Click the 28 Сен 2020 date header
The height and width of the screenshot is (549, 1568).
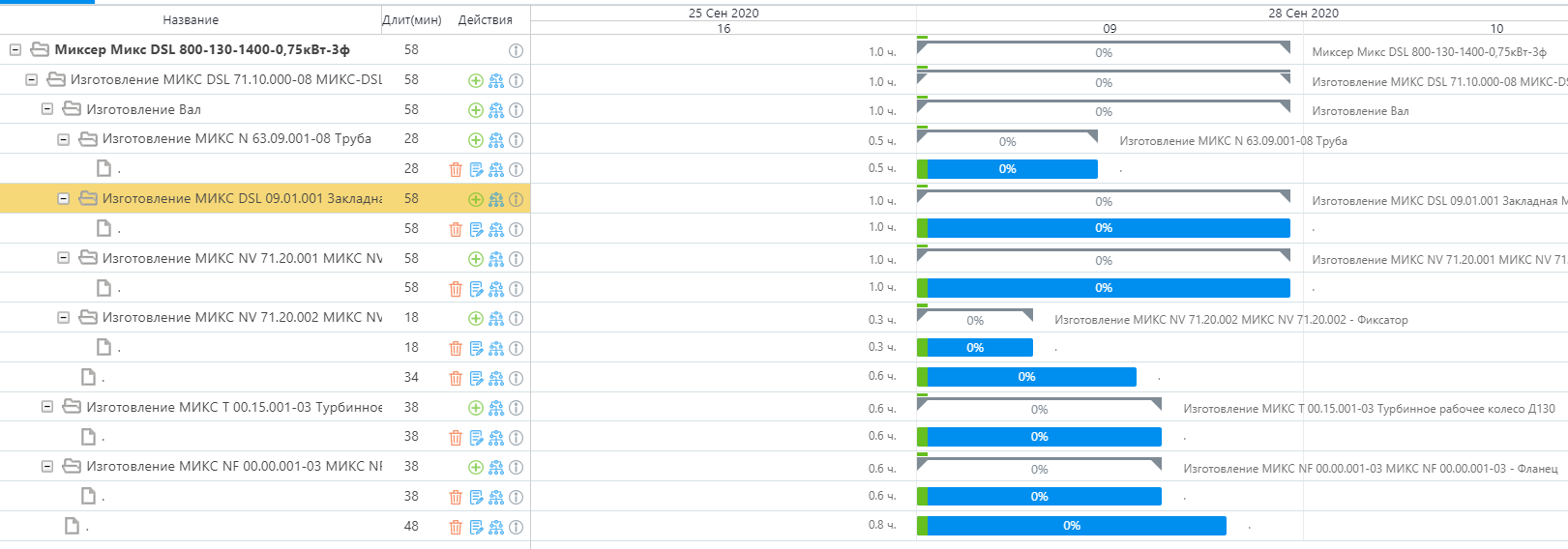(1303, 13)
